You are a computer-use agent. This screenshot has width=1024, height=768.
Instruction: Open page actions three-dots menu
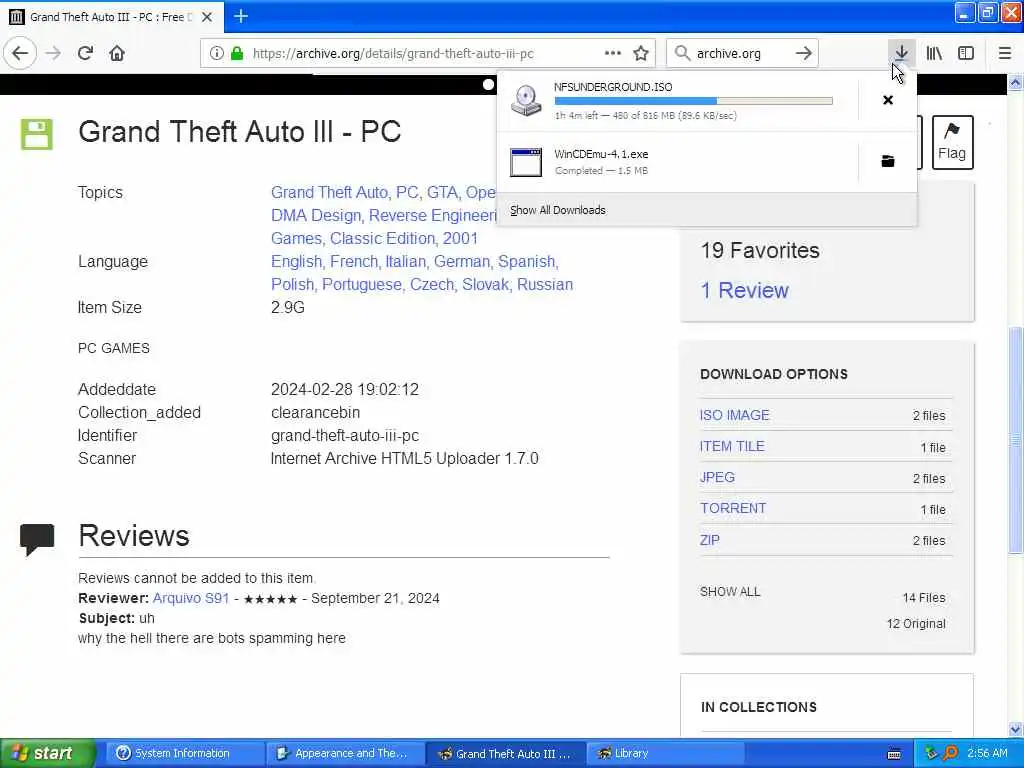coord(613,53)
